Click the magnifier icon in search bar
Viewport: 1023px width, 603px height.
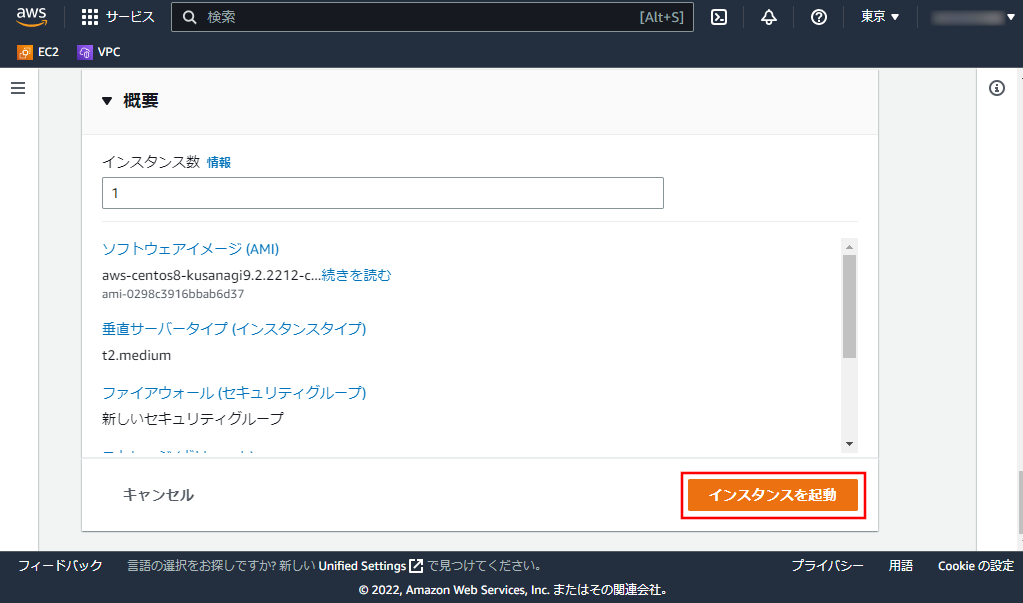pyautogui.click(x=189, y=17)
